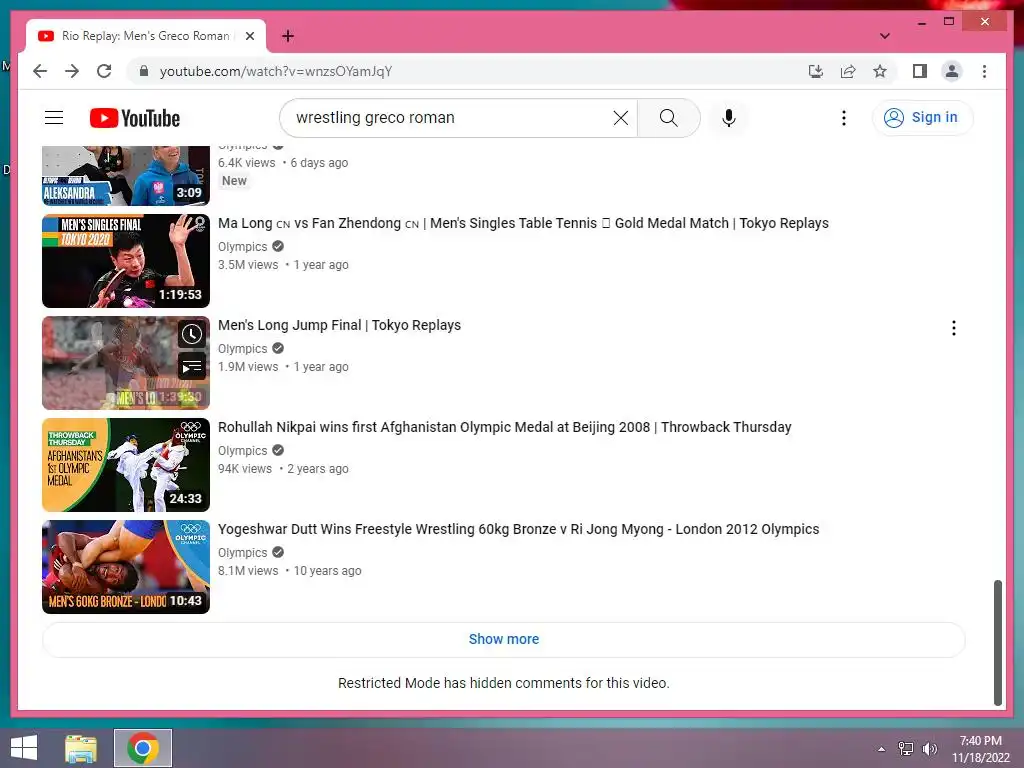Open File Explorer from taskbar
Image resolution: width=1024 pixels, height=768 pixels.
(x=81, y=748)
